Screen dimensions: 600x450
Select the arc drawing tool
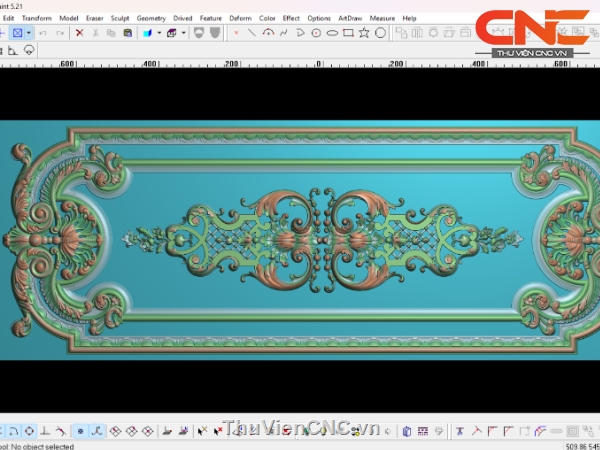point(267,33)
